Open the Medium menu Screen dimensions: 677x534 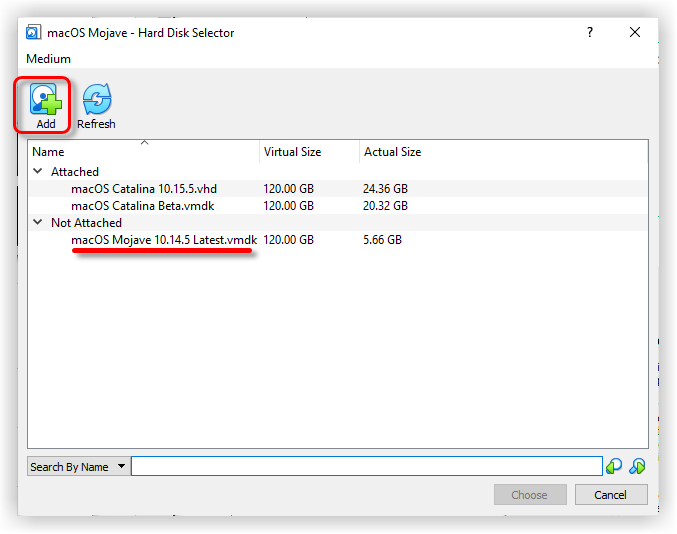point(48,59)
